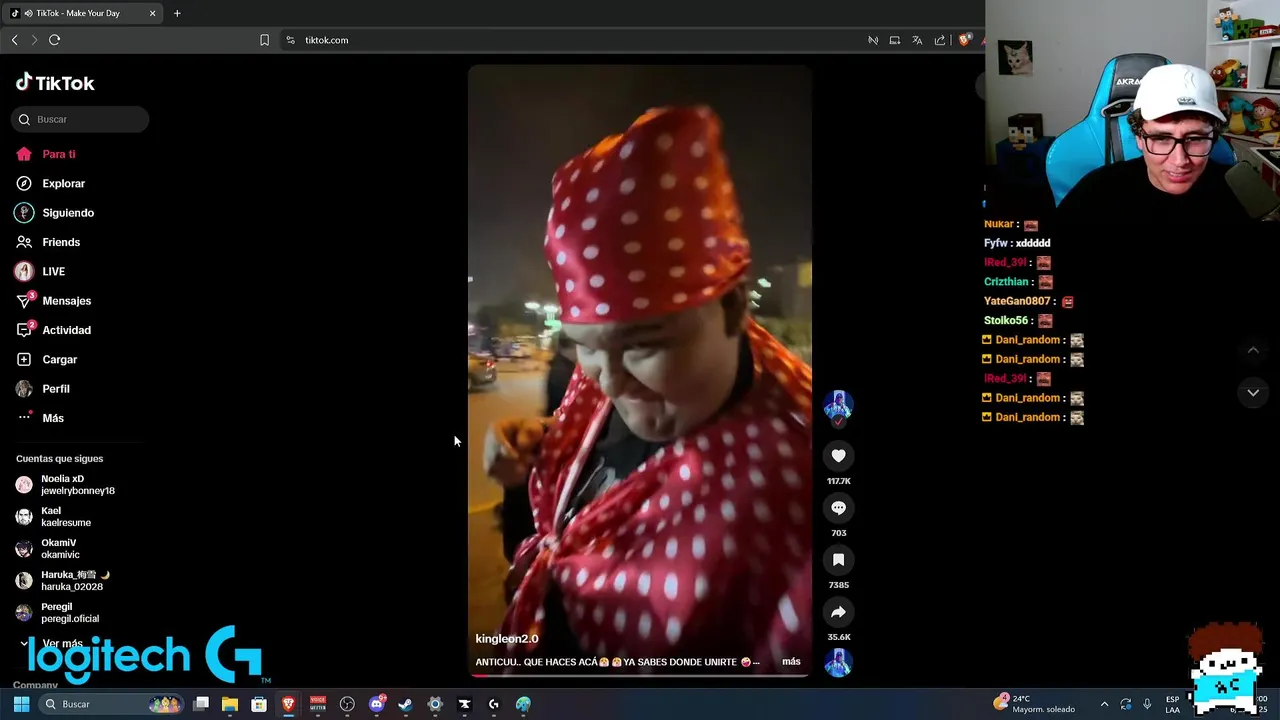The width and height of the screenshot is (1280, 720).
Task: Open Peregil peregil.oficial account
Action: 58,613
